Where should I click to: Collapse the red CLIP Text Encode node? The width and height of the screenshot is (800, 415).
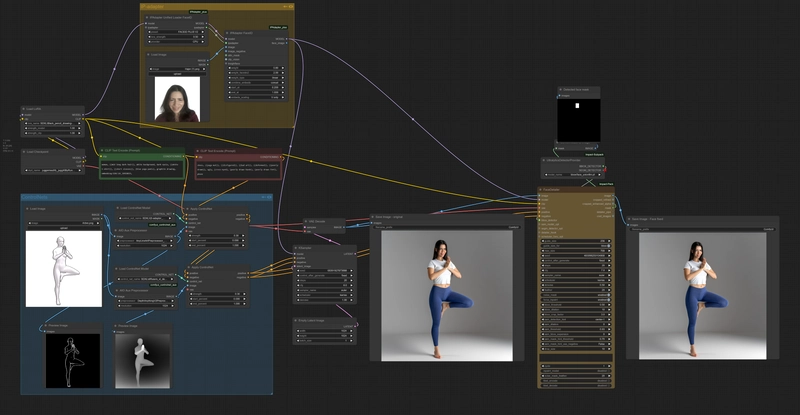197,151
